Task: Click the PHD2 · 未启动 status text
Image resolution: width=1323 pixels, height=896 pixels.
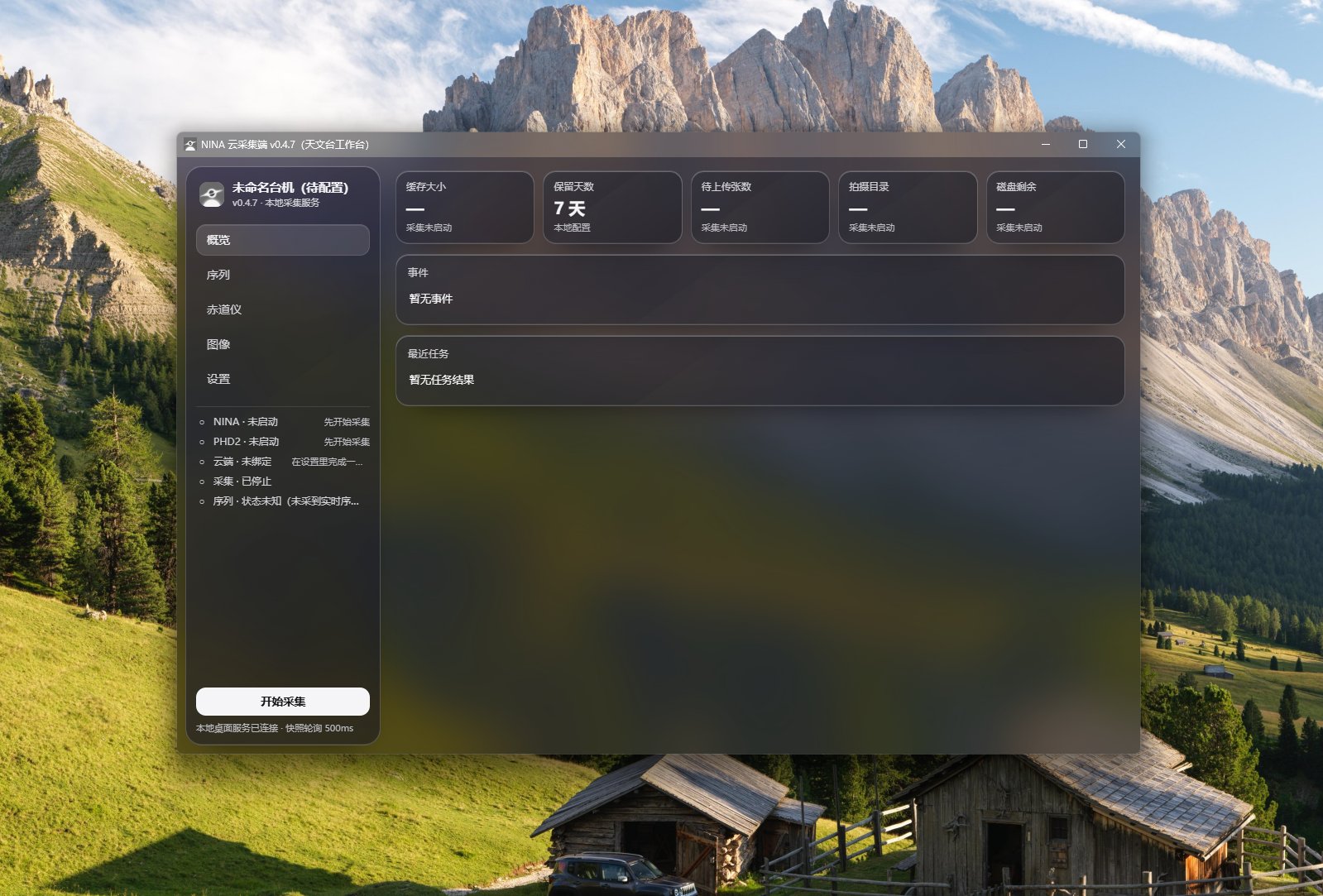Action: (x=247, y=442)
